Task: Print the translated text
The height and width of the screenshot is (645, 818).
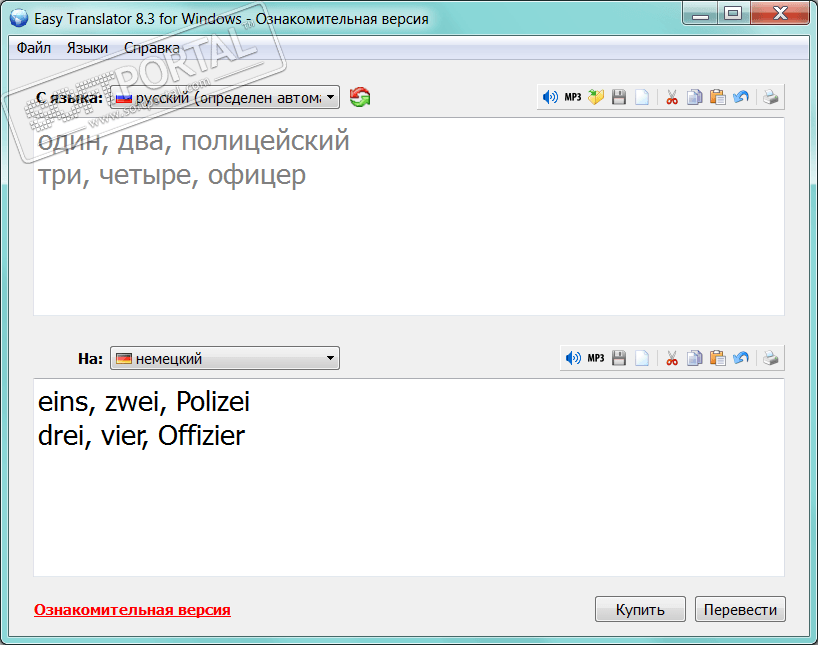Action: coord(771,358)
